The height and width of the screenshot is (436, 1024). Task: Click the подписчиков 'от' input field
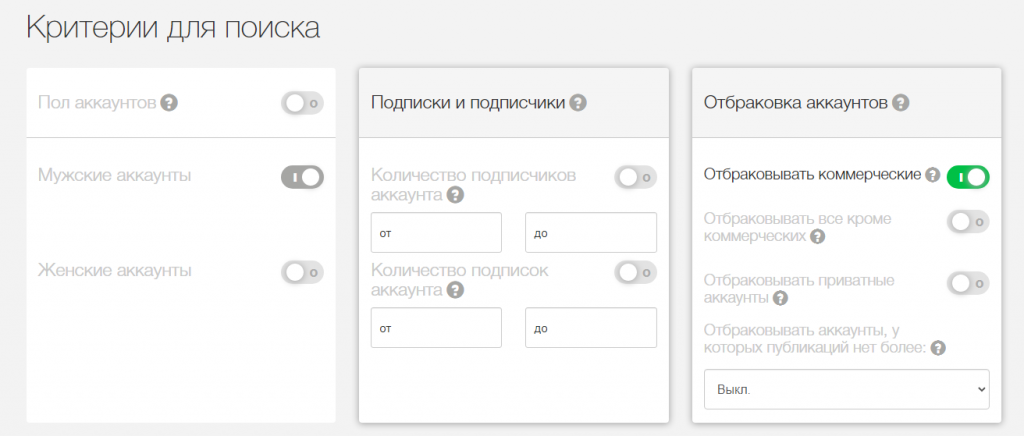click(436, 233)
